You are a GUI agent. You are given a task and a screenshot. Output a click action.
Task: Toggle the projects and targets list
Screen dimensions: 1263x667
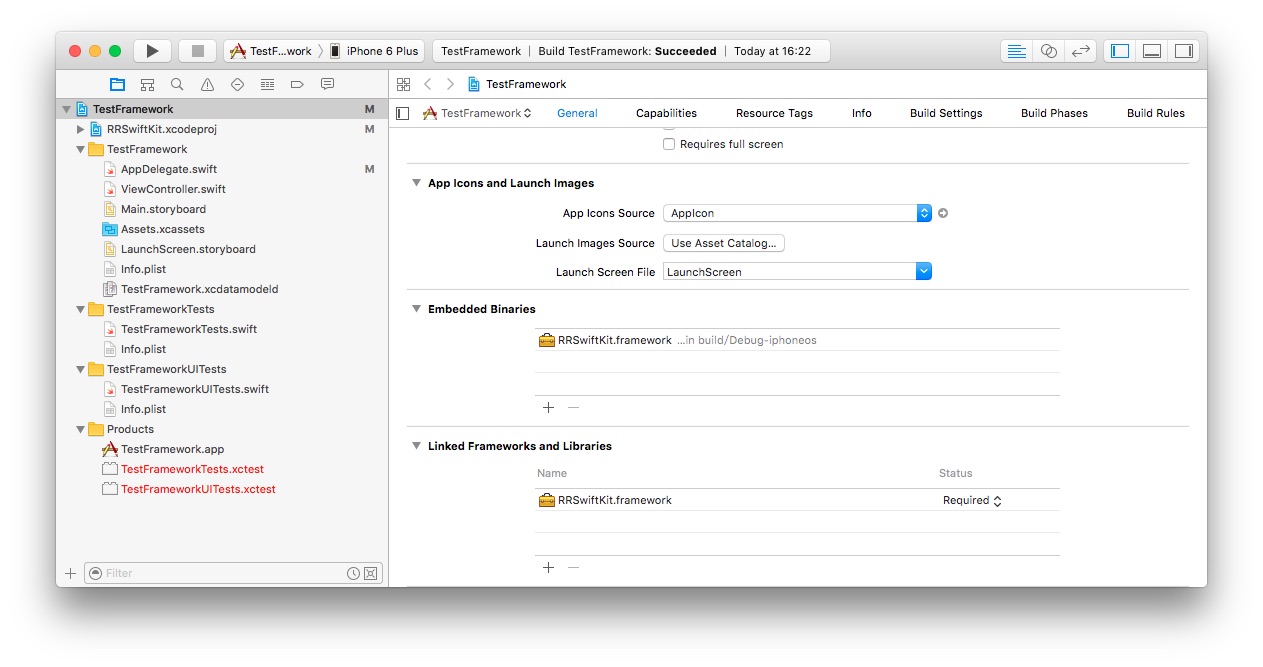403,113
